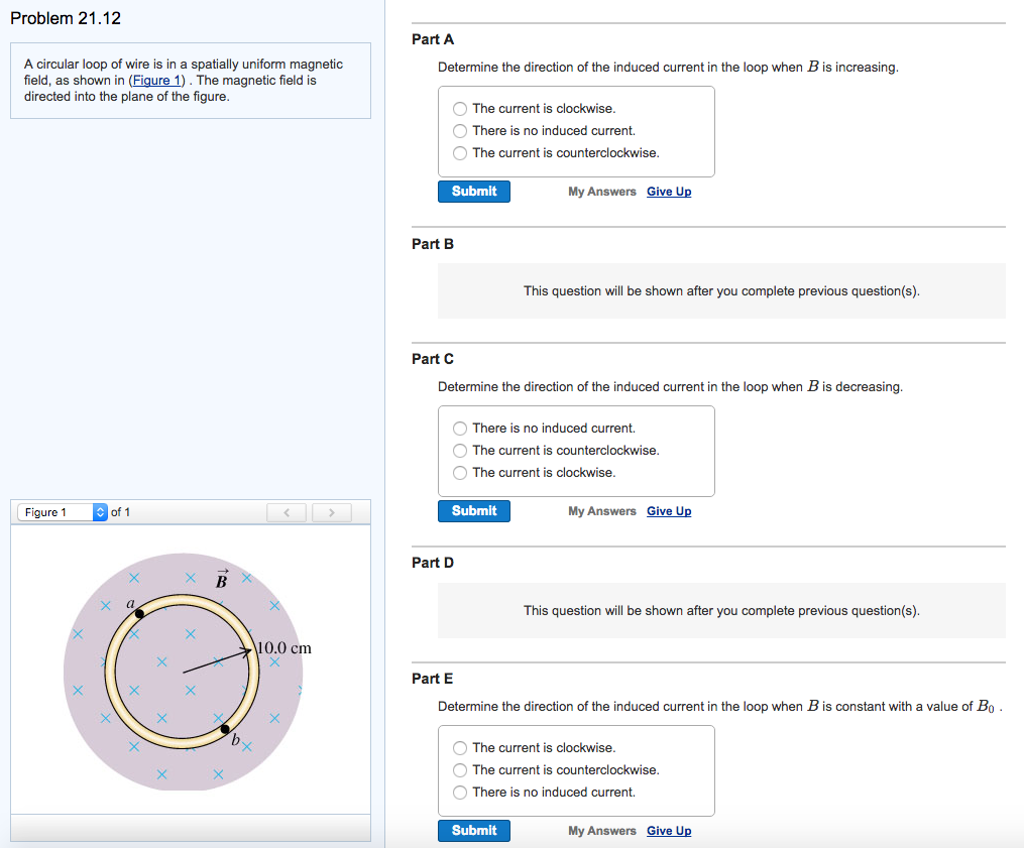
Task: Open the Figure 1 link in problem text
Action: pyautogui.click(x=157, y=80)
